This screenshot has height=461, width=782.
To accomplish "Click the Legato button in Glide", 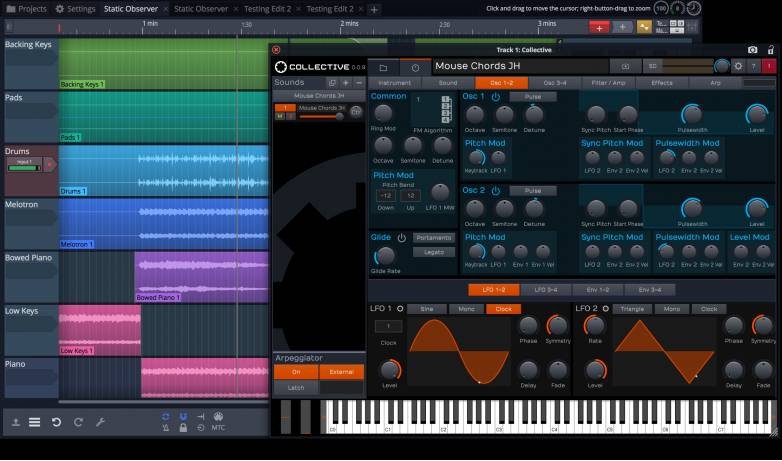I will (433, 252).
